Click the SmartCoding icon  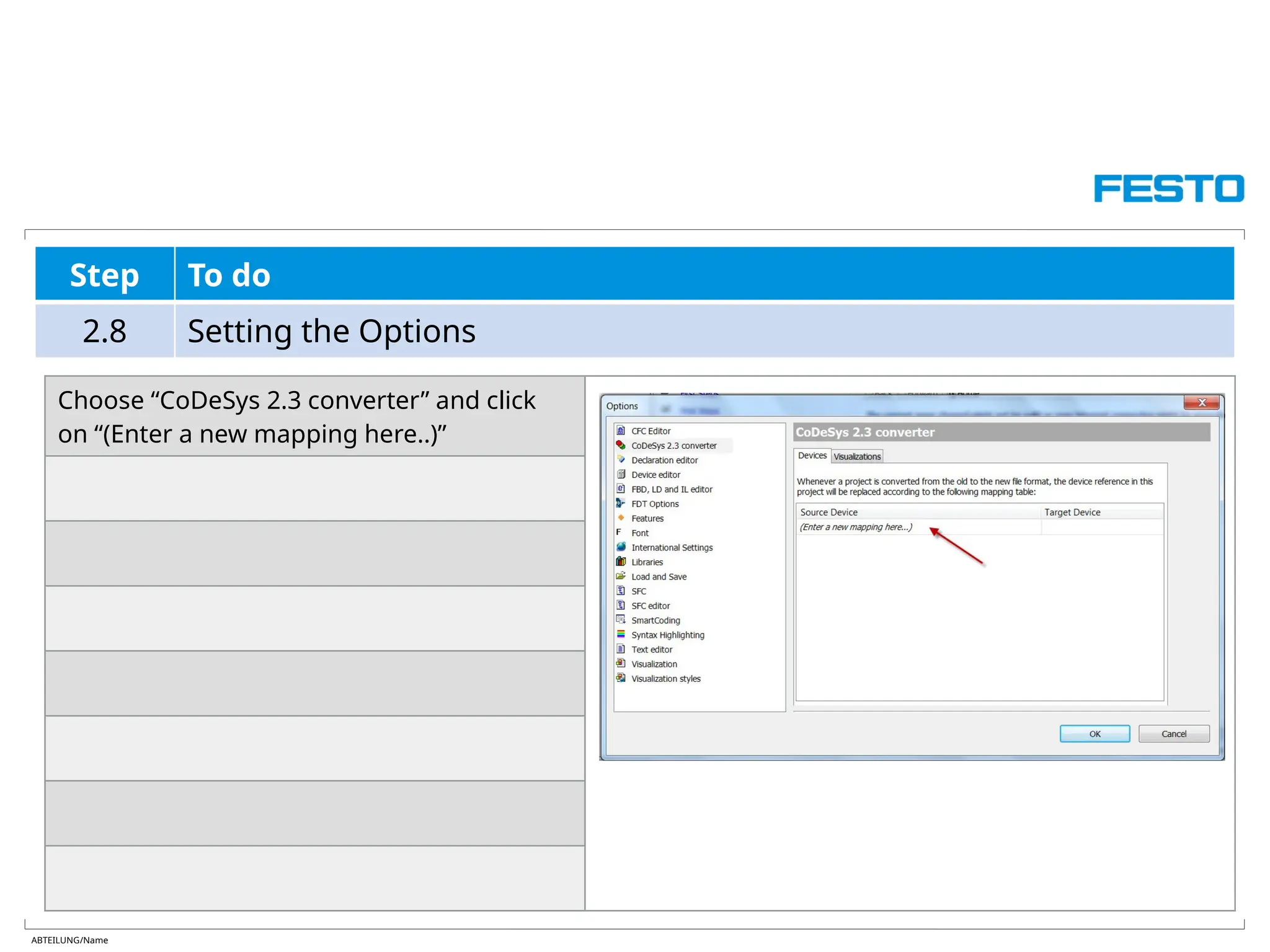pos(621,620)
